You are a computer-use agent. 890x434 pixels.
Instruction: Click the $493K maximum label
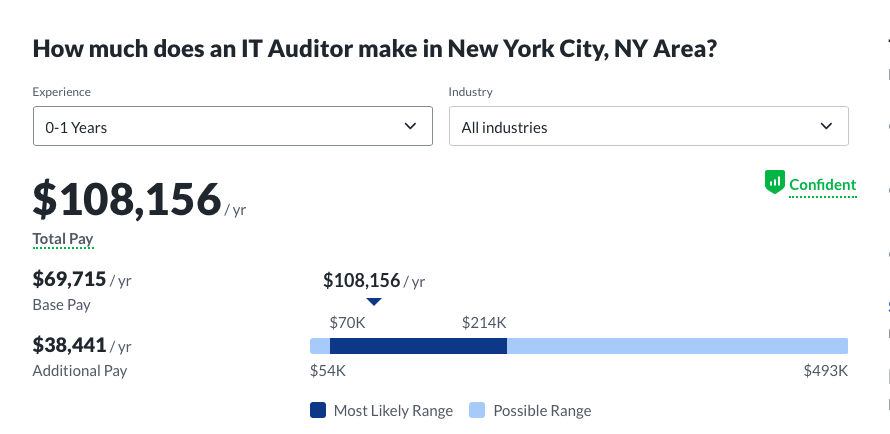pos(825,371)
